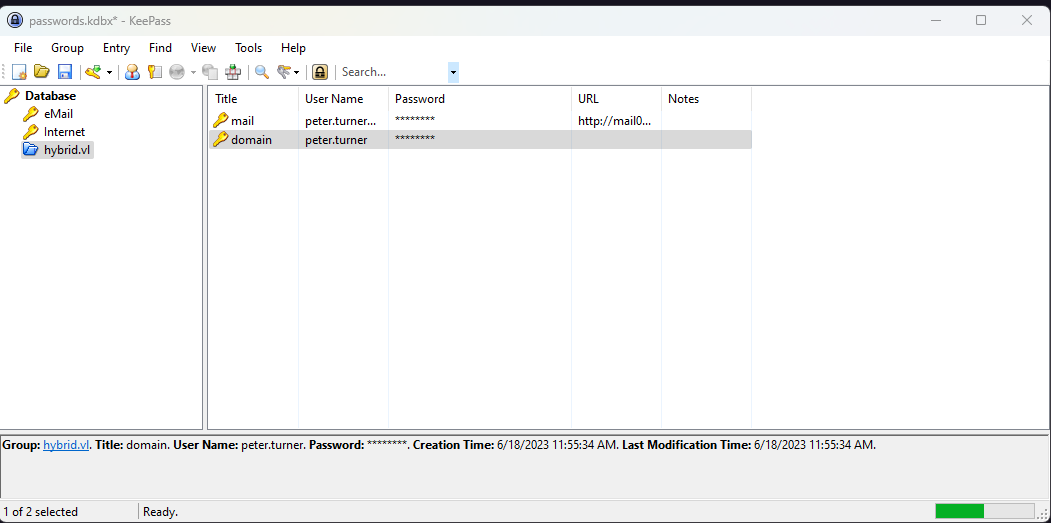Select the Database root group

pyautogui.click(x=50, y=96)
